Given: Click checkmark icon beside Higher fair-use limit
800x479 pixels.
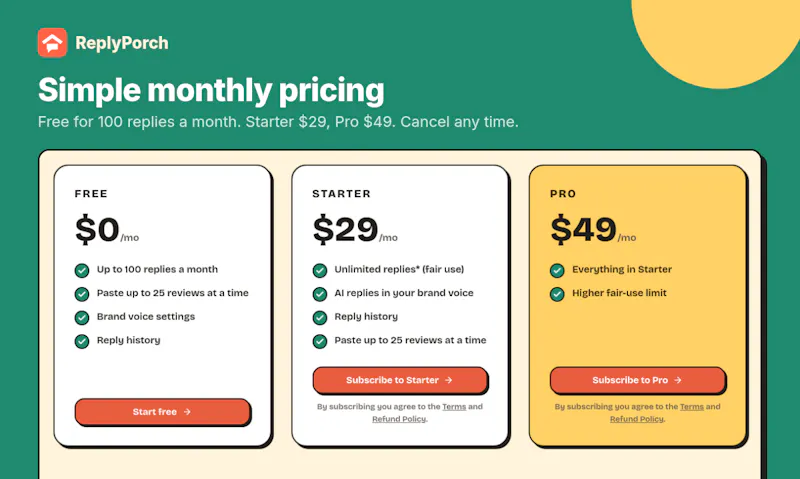Looking at the screenshot, I should [557, 294].
